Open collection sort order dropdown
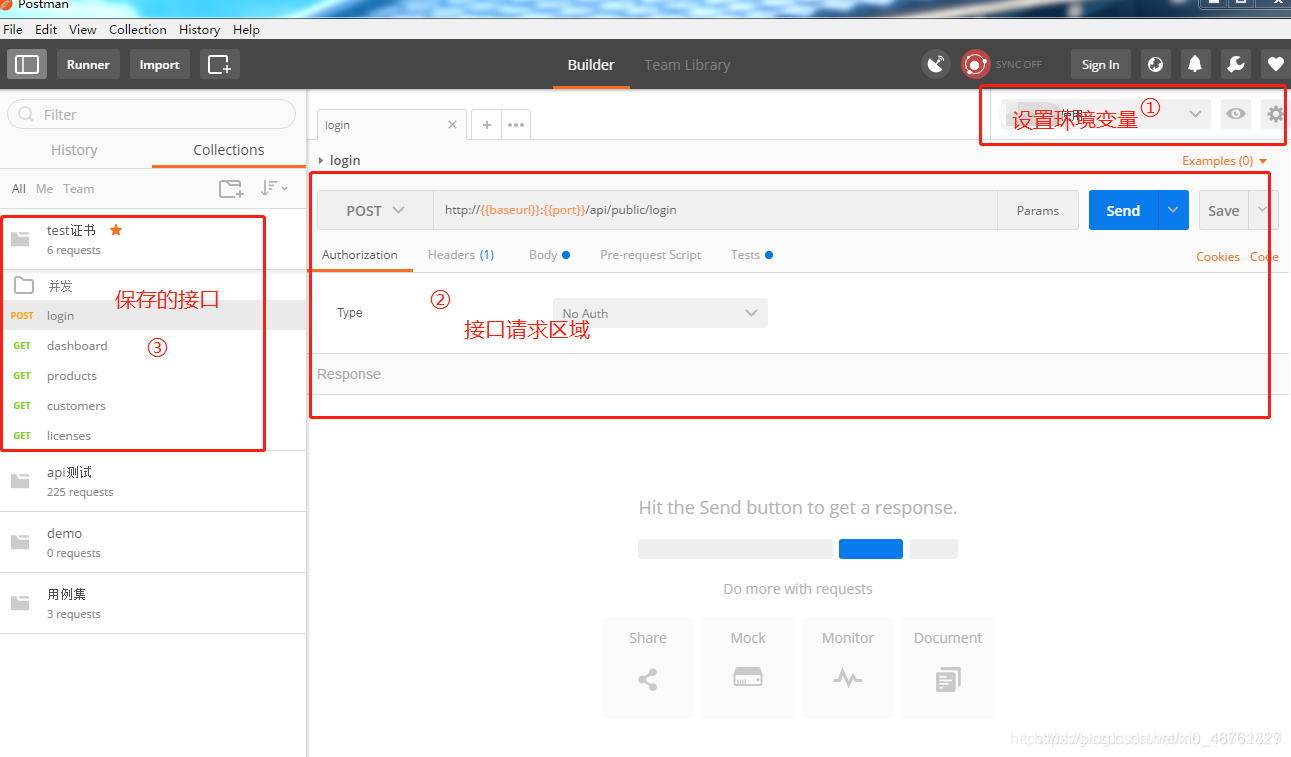Viewport: 1291px width, 757px height. 274,188
